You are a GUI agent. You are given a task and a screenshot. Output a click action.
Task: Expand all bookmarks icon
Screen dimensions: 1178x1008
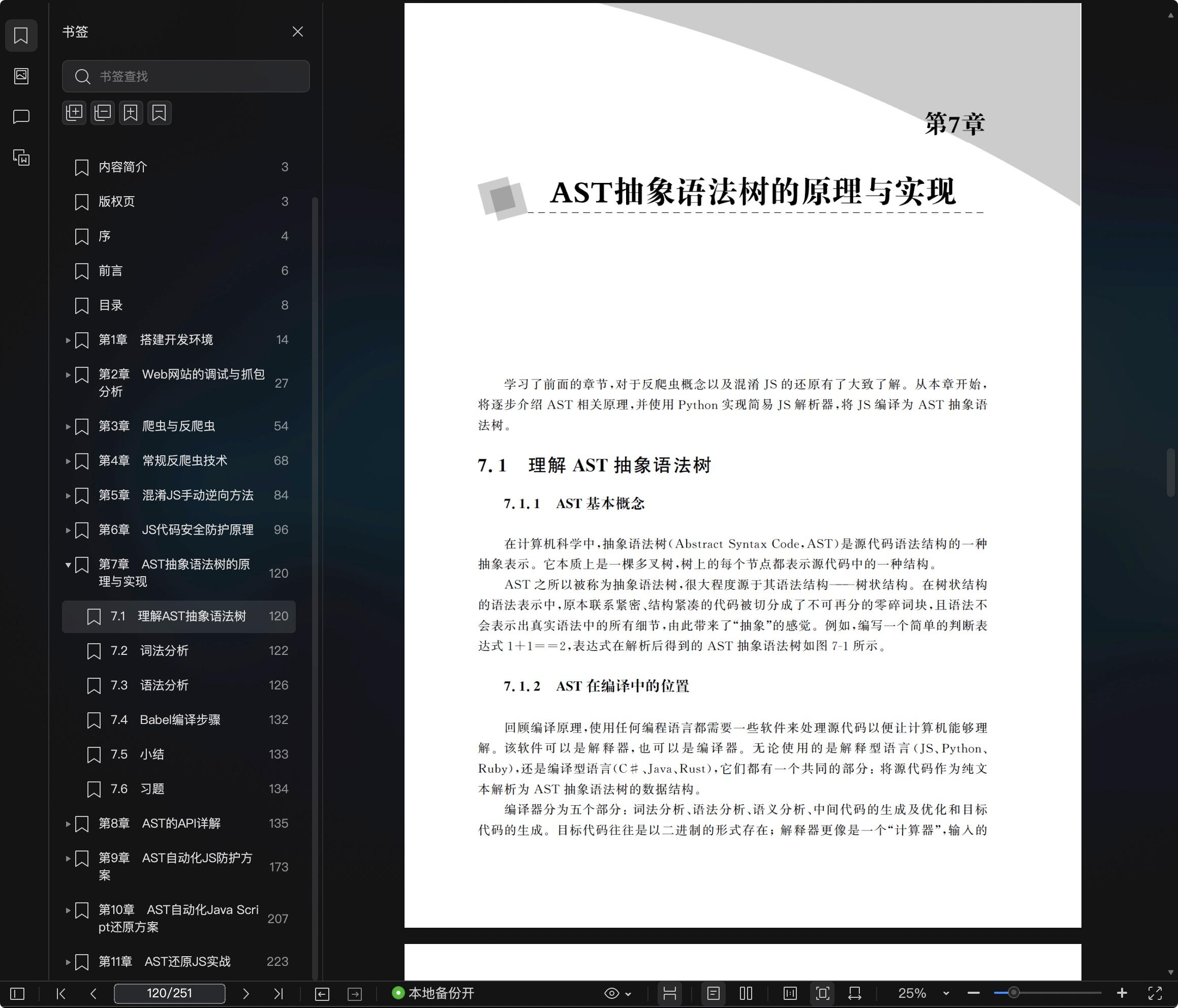click(x=75, y=113)
